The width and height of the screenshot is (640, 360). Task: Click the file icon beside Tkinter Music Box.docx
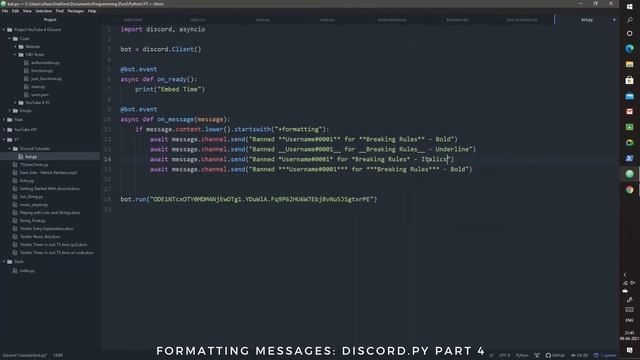click(x=15, y=237)
